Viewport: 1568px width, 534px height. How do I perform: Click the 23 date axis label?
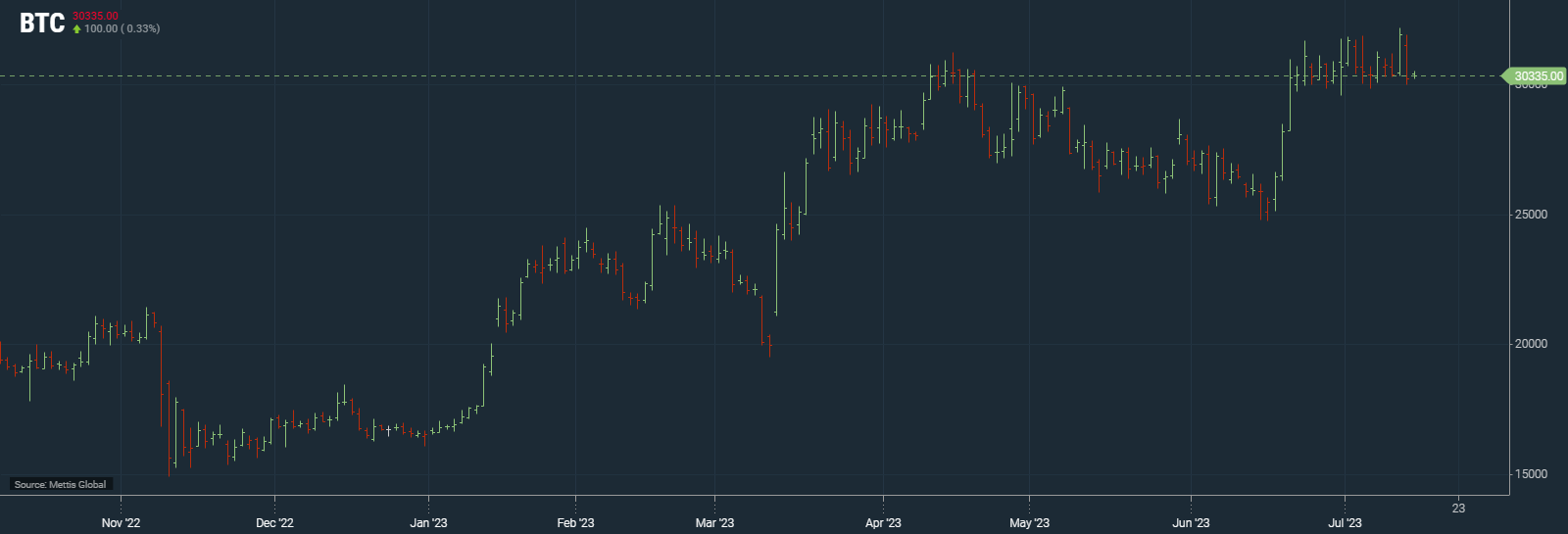[1458, 509]
